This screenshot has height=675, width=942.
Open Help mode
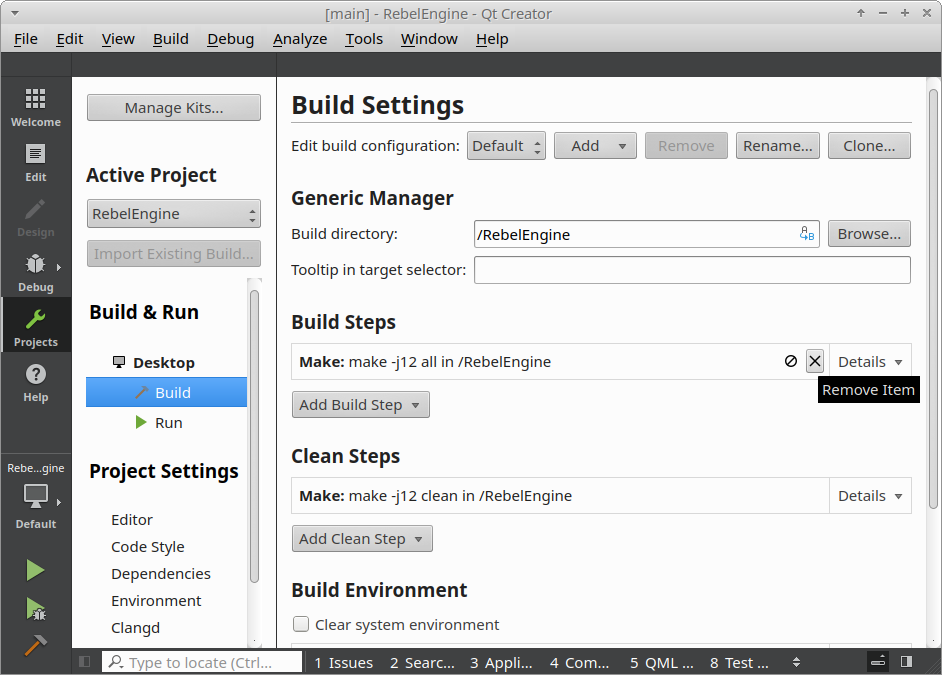tap(35, 383)
